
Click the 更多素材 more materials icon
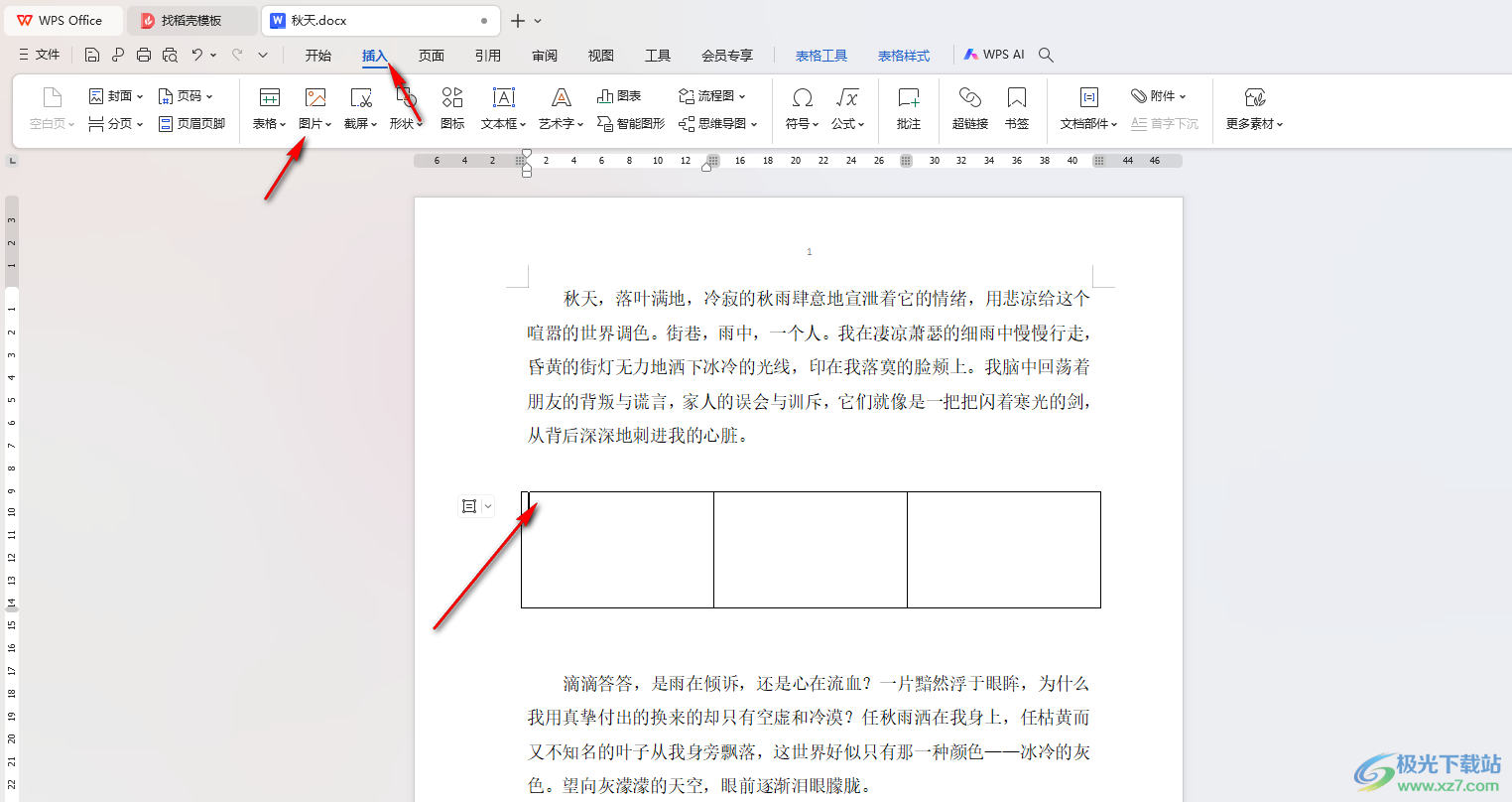coord(1255,97)
